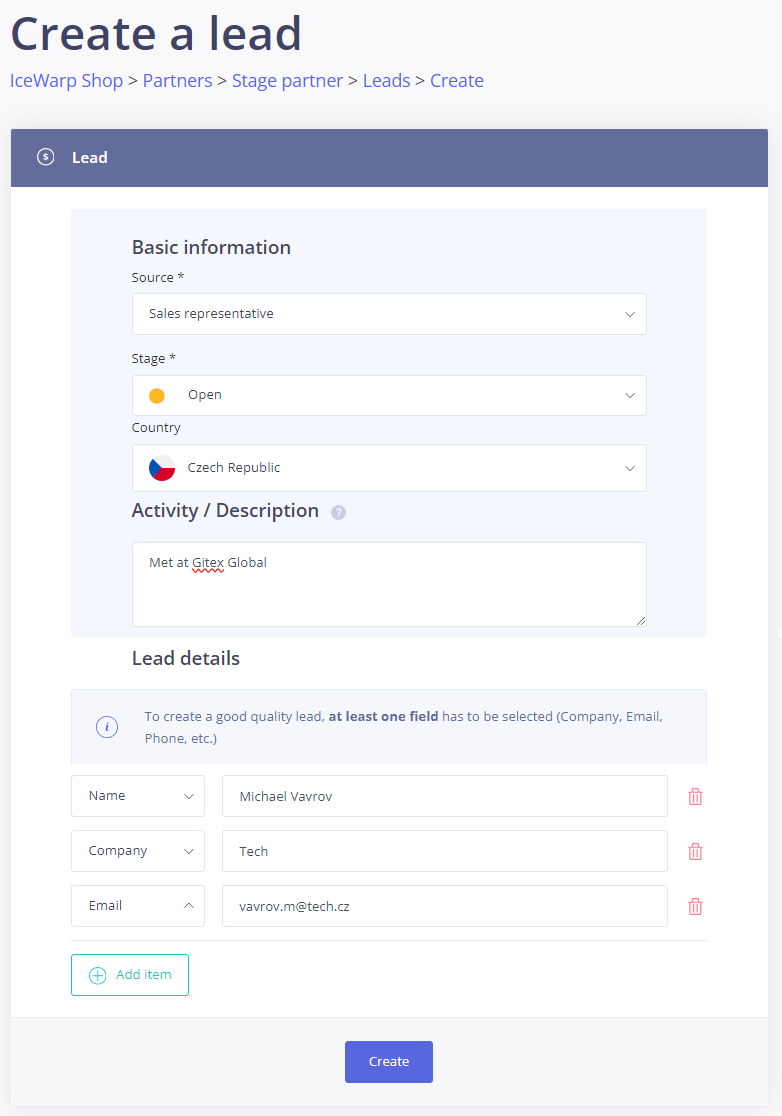
Task: Click the Czech Republic flag icon
Action: pyautogui.click(x=162, y=468)
